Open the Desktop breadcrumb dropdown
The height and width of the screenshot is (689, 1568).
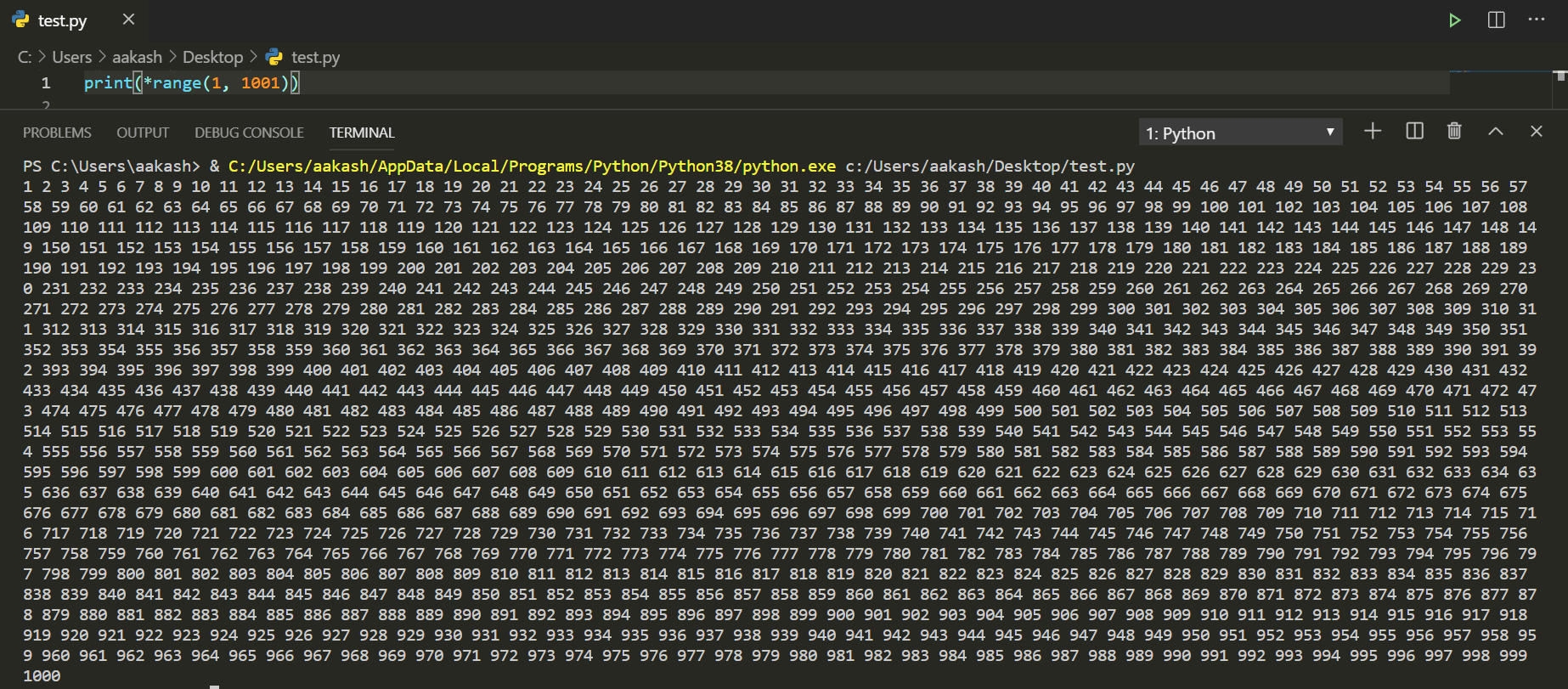[x=212, y=57]
